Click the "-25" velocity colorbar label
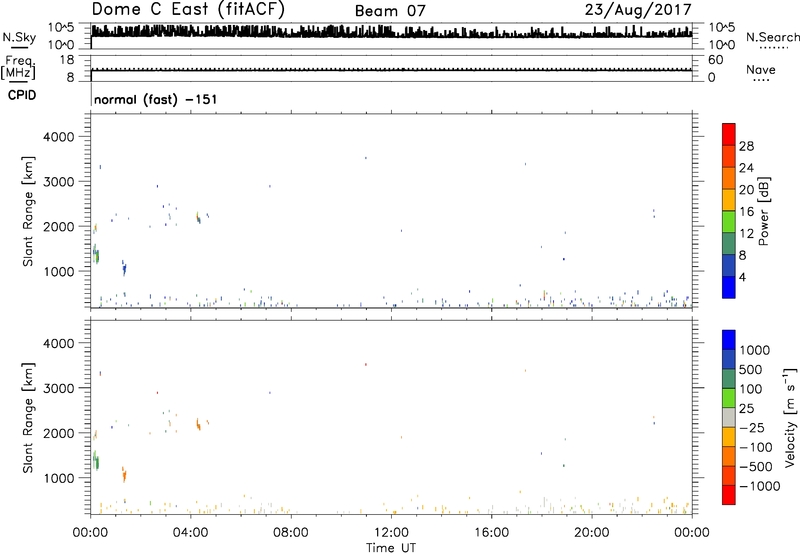Image resolution: width=800 pixels, height=554 pixels. [752, 428]
